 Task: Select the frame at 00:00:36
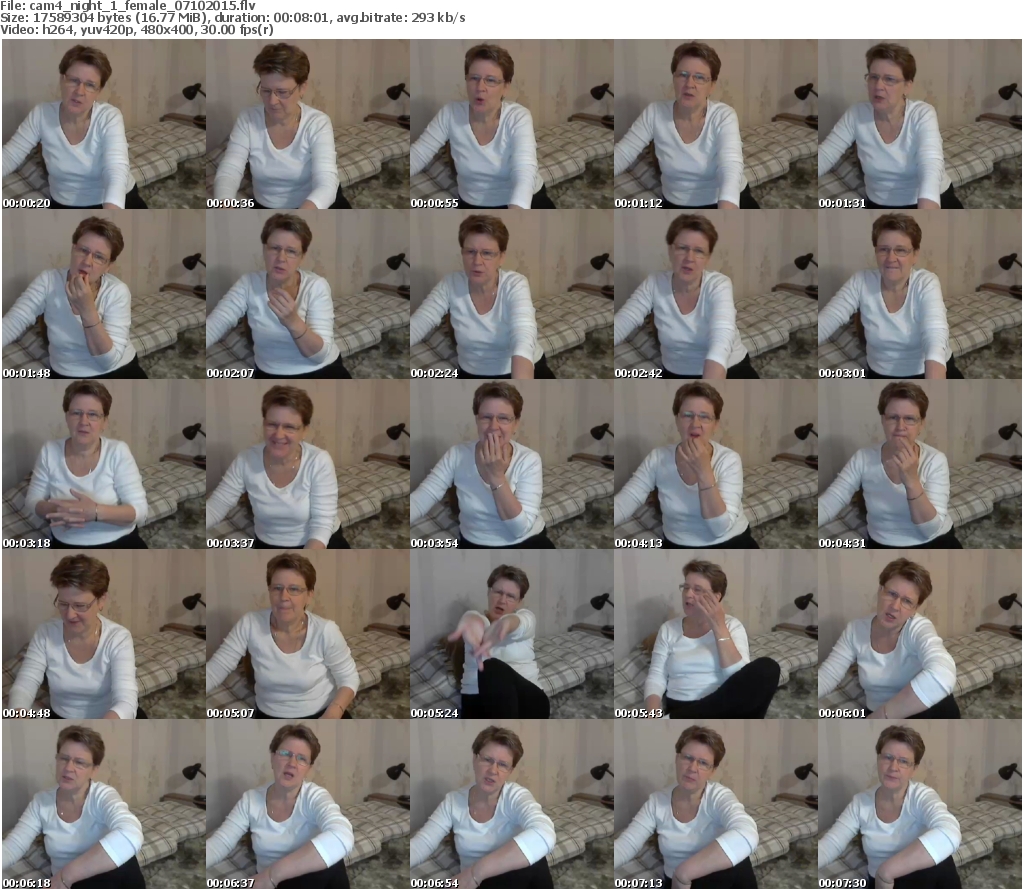click(x=308, y=124)
